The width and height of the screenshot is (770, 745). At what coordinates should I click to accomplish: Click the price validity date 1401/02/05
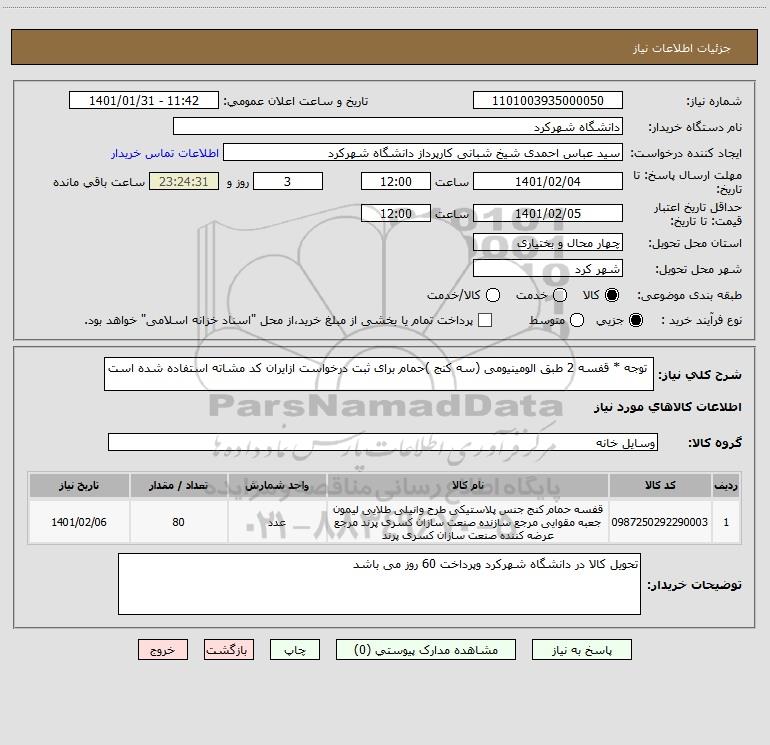pos(548,213)
